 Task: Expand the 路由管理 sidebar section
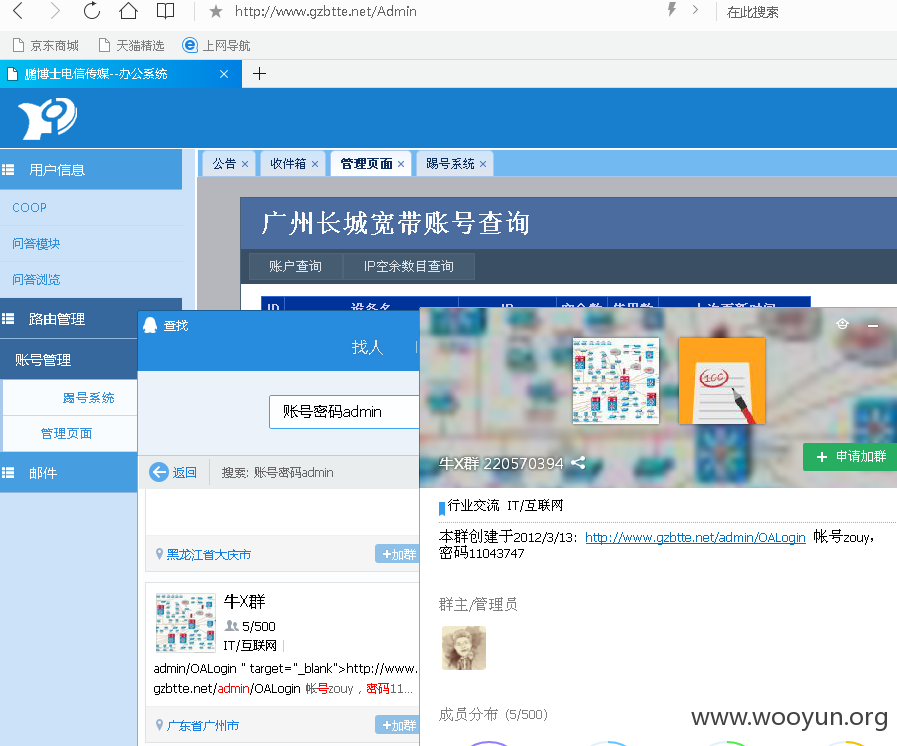tap(69, 319)
